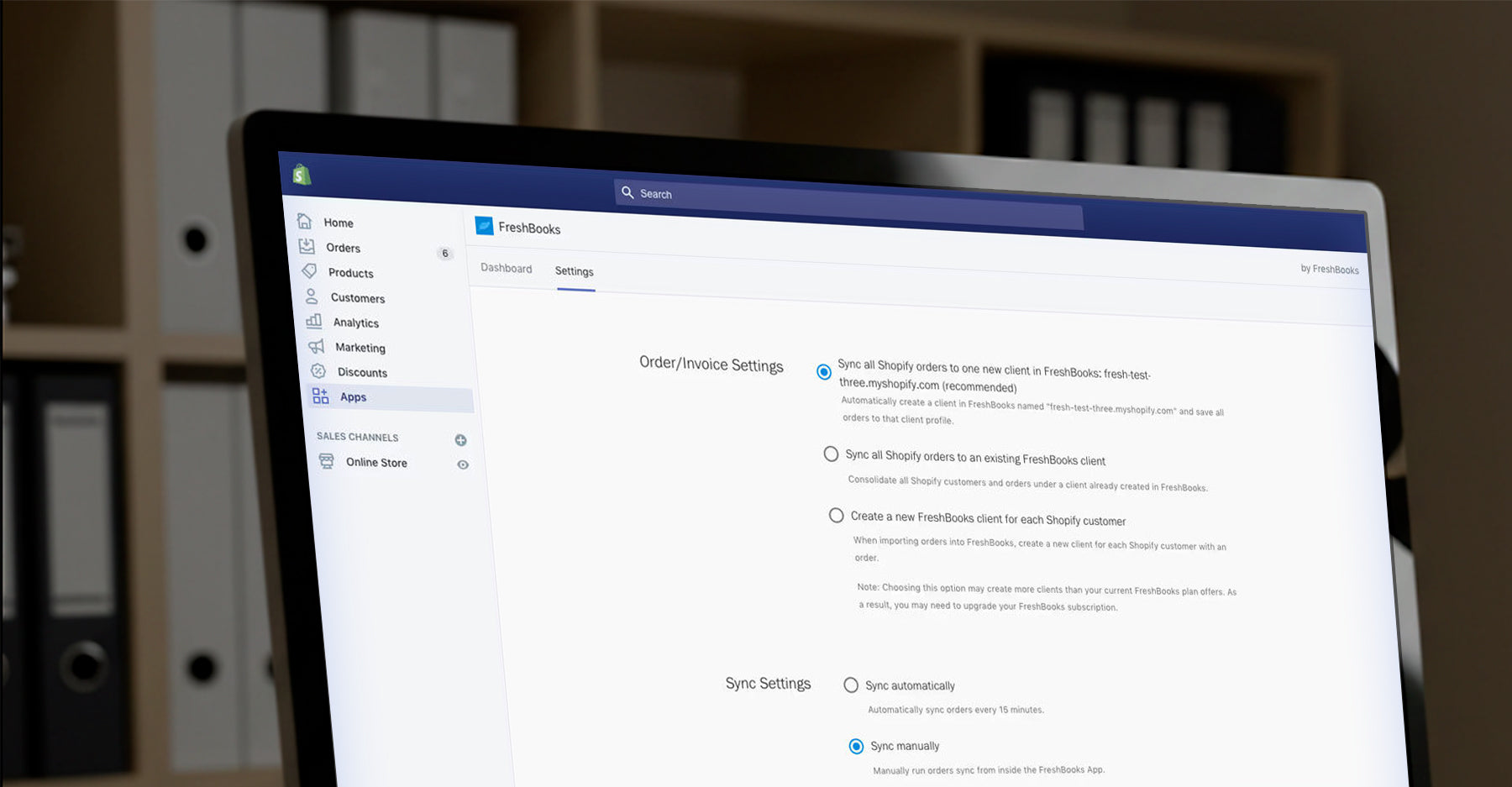This screenshot has width=1512, height=787.
Task: Go to Orders in the sidebar
Action: 343,248
